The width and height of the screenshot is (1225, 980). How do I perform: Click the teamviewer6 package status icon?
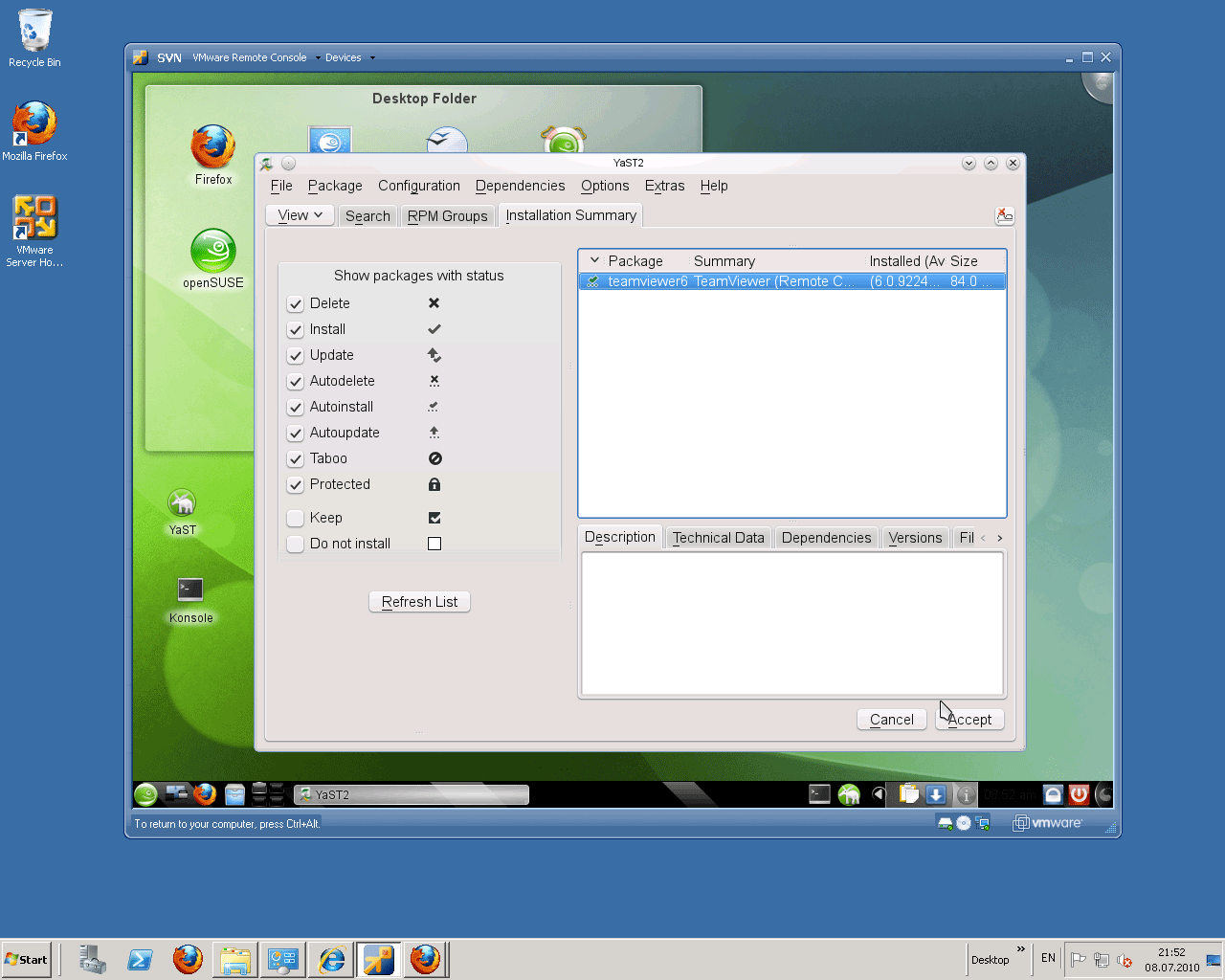tap(593, 281)
